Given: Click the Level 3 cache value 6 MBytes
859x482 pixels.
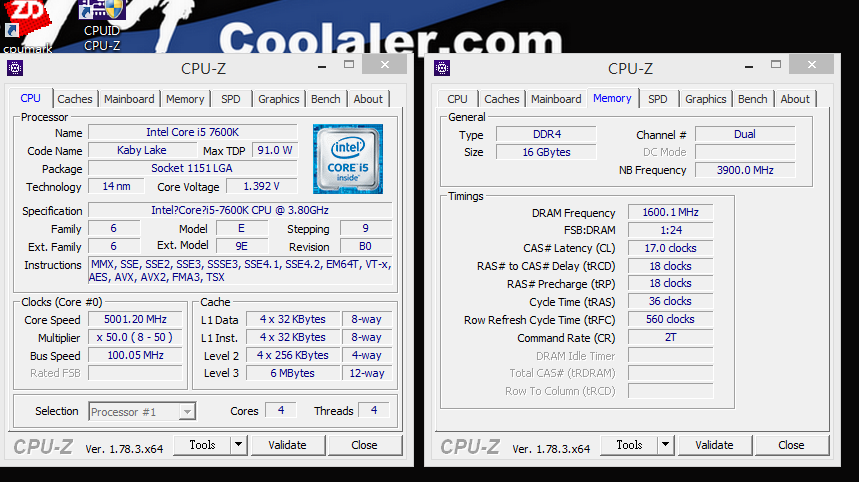Looking at the screenshot, I should (293, 373).
